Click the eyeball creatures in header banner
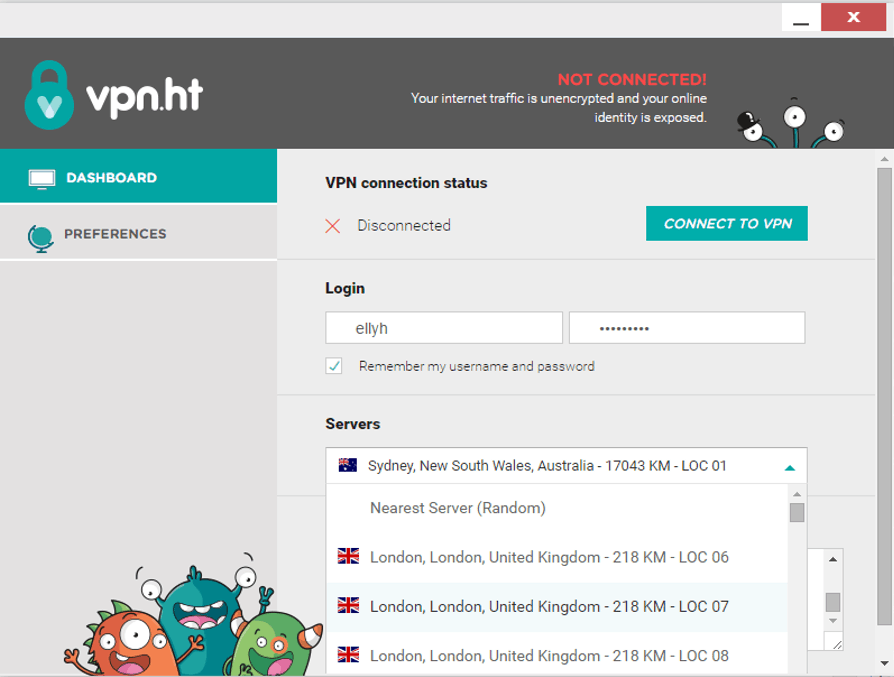This screenshot has width=894, height=677. click(x=790, y=124)
